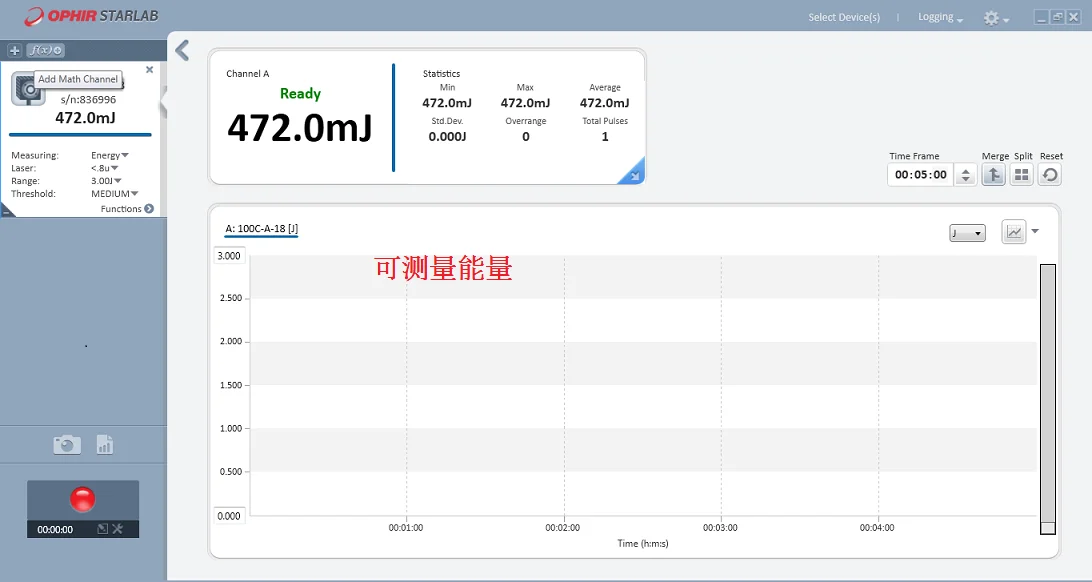Click the log notes icon beside timer
The image size is (1092, 582).
coord(102,529)
